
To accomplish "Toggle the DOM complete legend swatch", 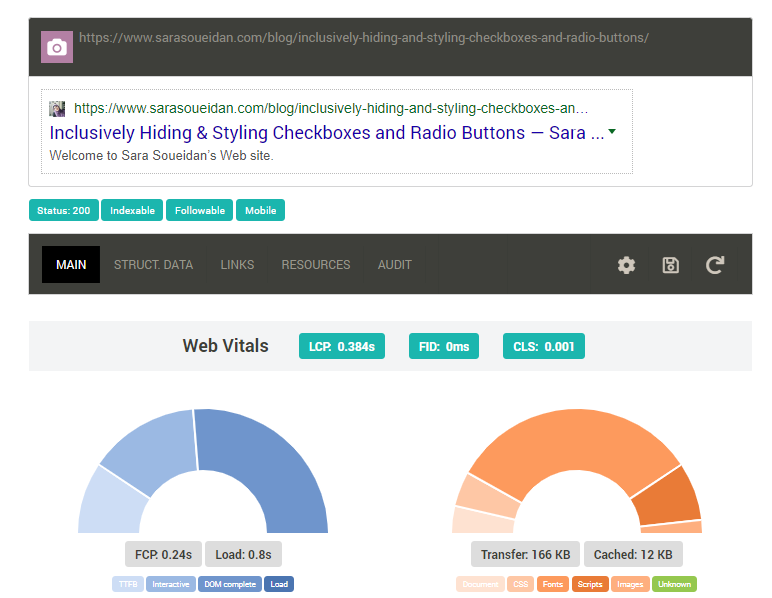I will click(230, 584).
